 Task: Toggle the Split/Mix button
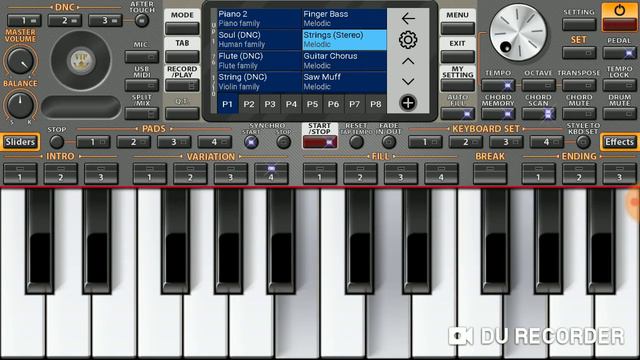coord(142,113)
